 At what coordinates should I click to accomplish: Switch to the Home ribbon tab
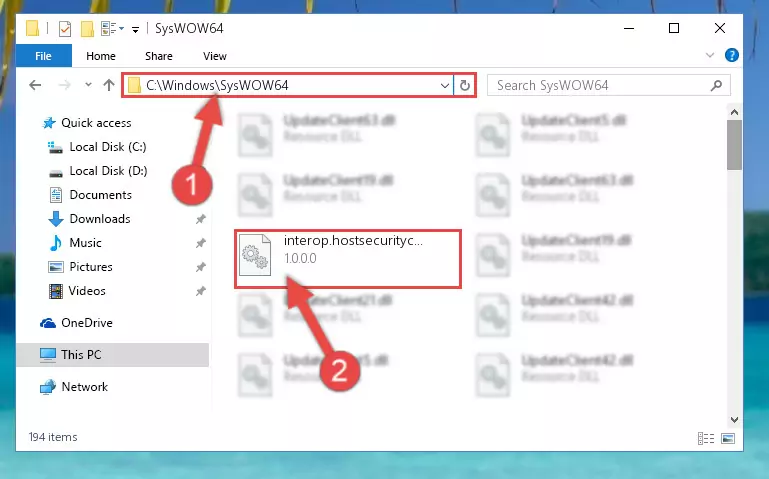101,56
